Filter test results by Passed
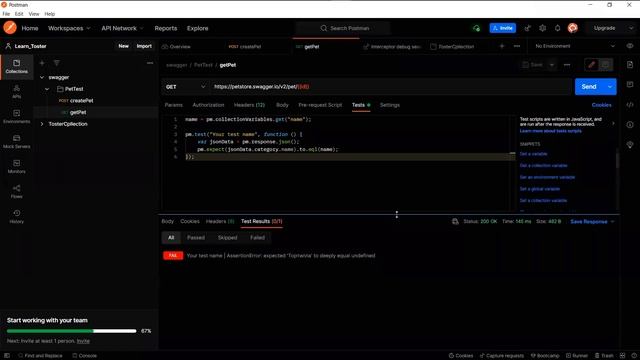640x360 pixels. (x=196, y=238)
